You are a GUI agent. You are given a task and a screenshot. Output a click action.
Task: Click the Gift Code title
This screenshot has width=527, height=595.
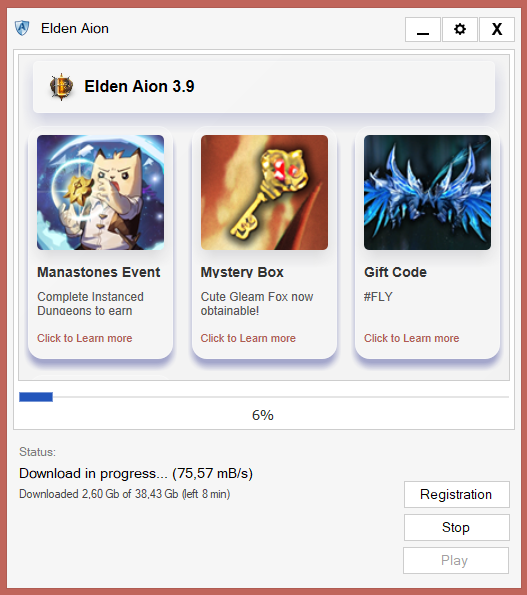click(395, 272)
